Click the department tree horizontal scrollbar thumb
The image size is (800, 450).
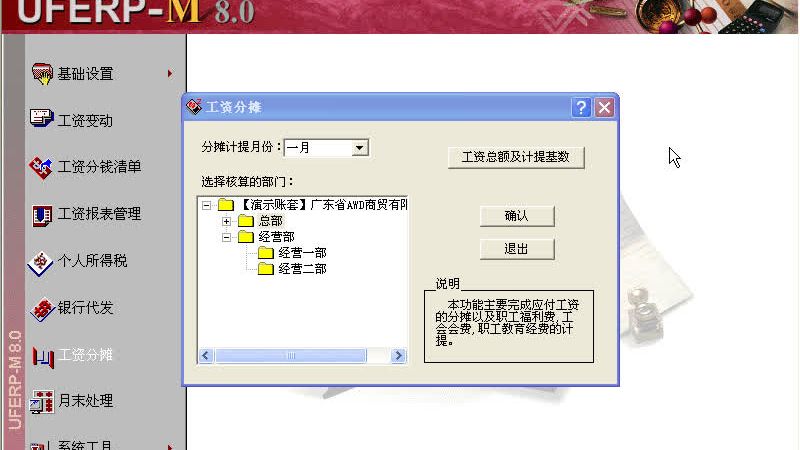tap(290, 356)
